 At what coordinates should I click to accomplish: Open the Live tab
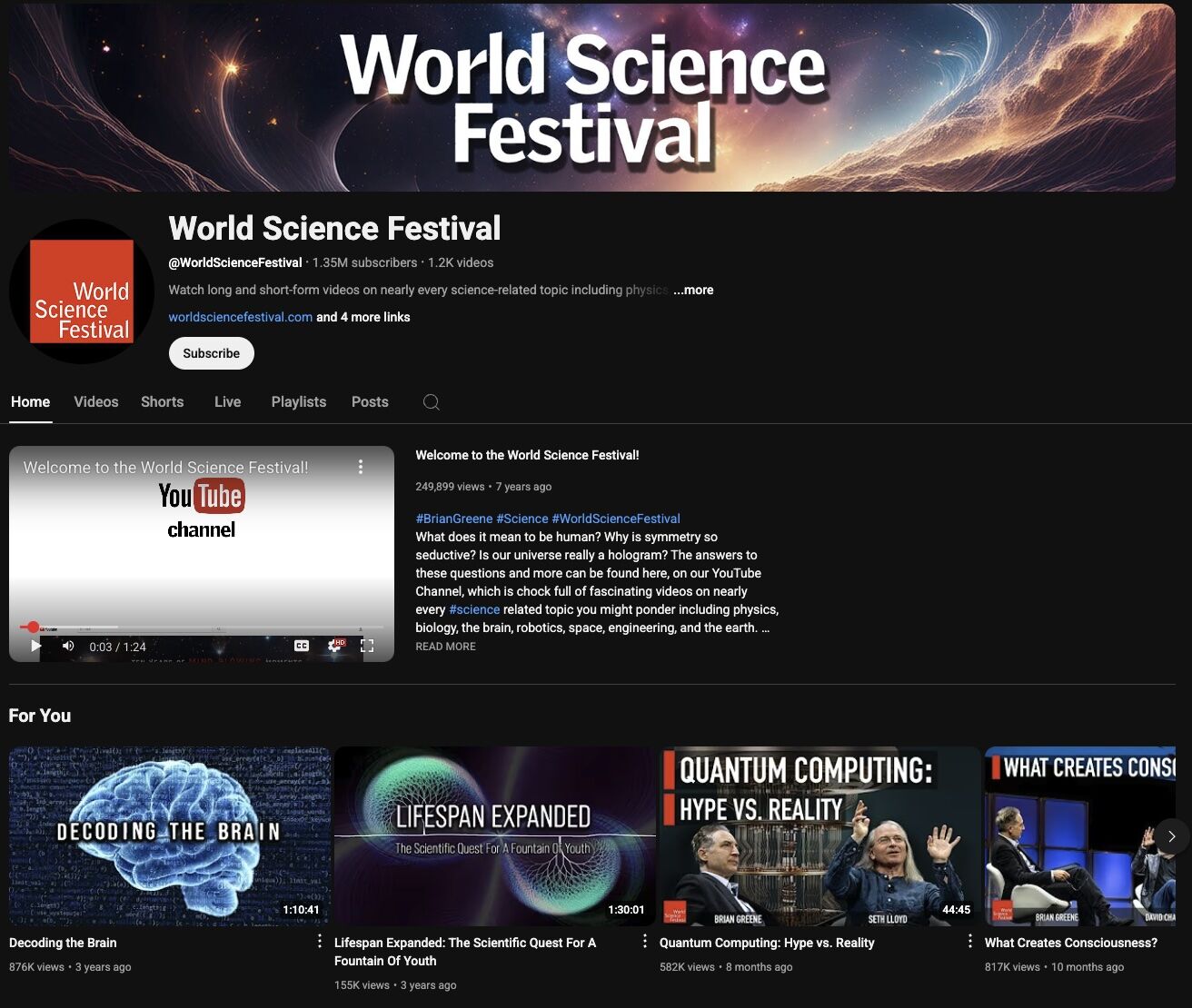(x=227, y=401)
